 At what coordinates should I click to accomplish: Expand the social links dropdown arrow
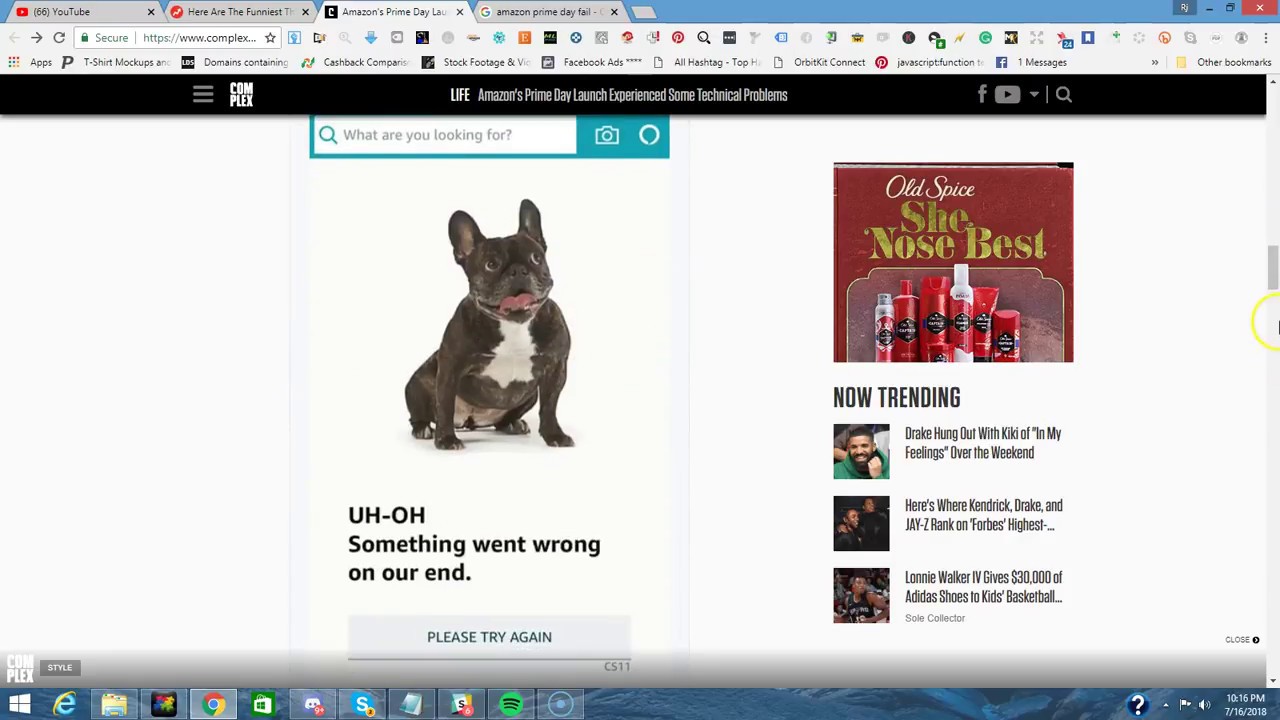1034,95
